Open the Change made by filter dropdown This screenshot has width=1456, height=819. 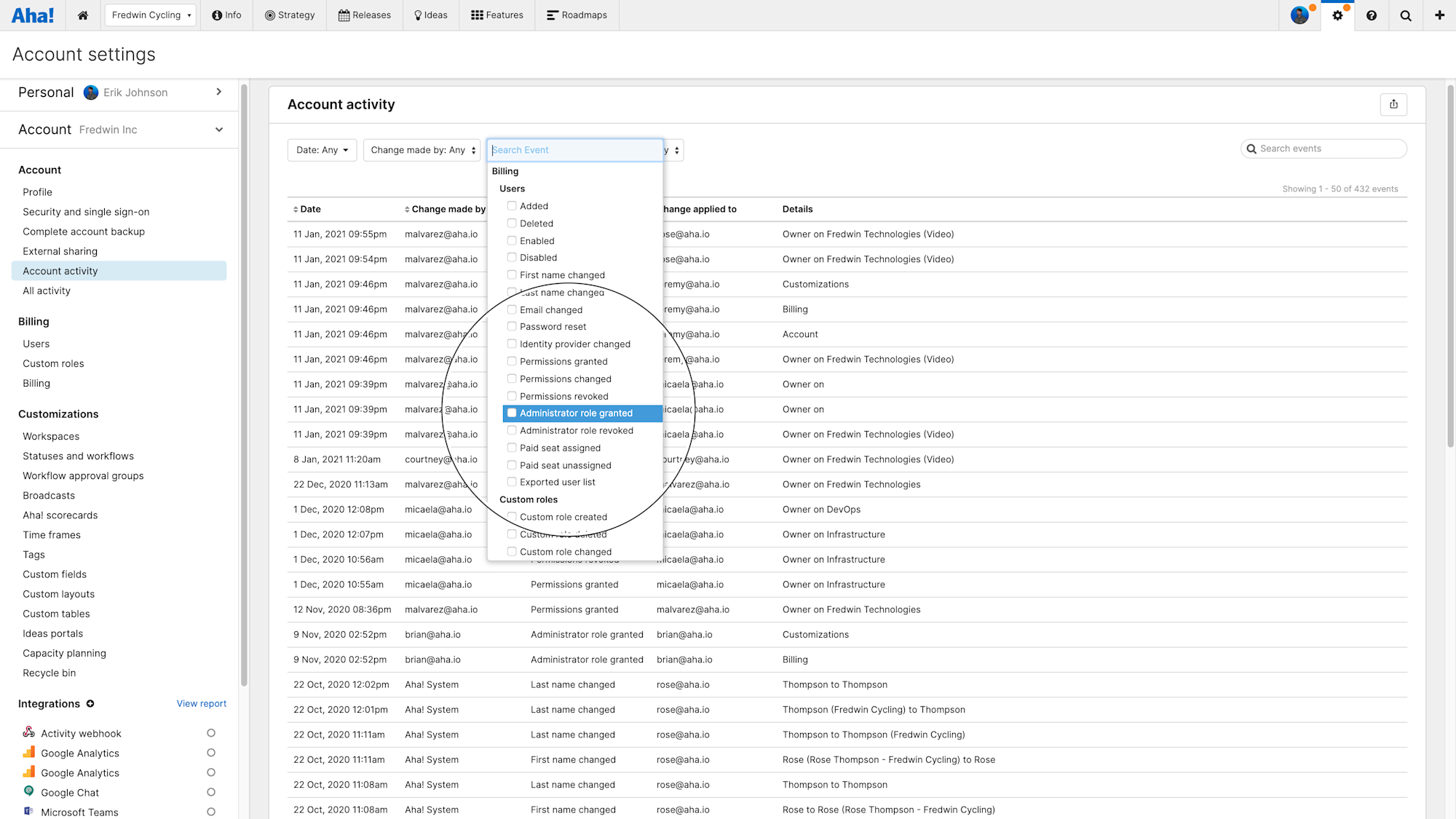click(x=422, y=150)
